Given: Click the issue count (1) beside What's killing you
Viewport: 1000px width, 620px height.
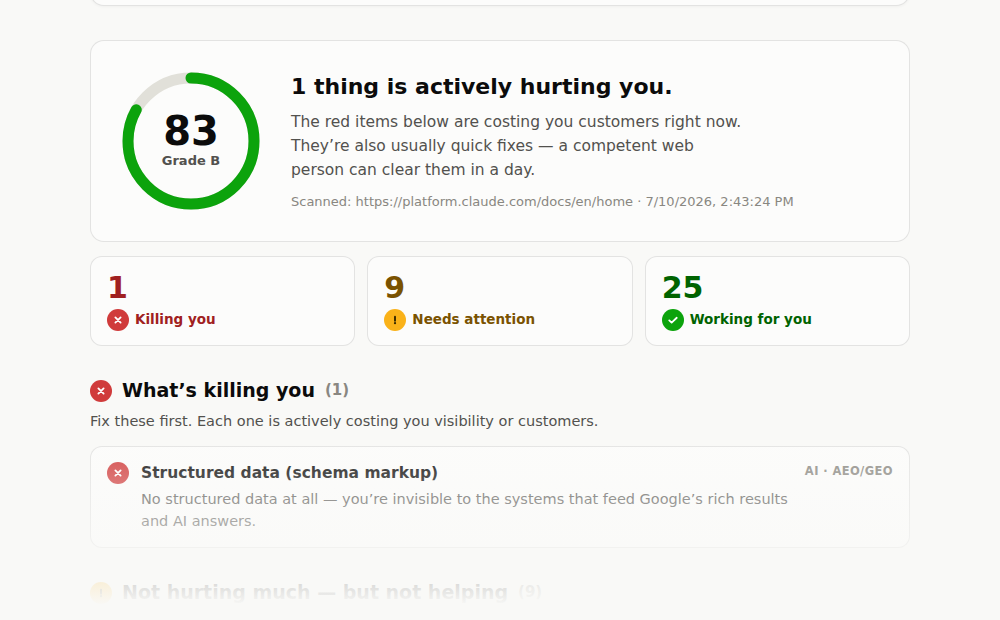Looking at the screenshot, I should click(337, 390).
